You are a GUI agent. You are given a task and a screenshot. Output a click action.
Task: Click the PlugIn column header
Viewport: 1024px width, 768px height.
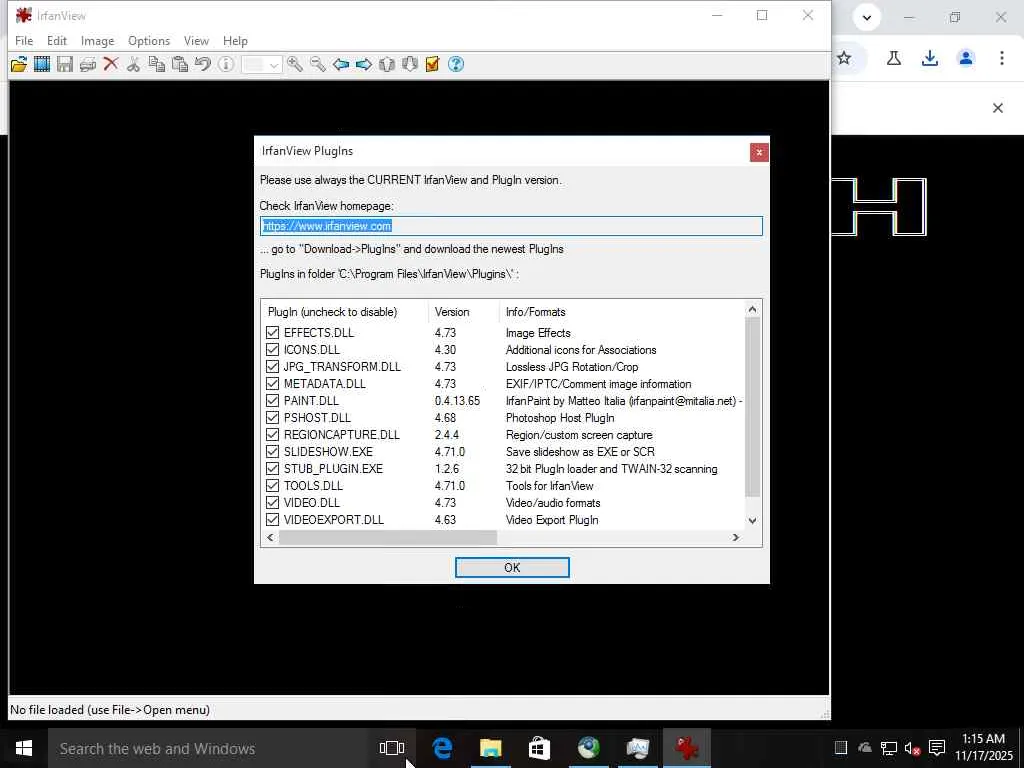[x=345, y=312]
